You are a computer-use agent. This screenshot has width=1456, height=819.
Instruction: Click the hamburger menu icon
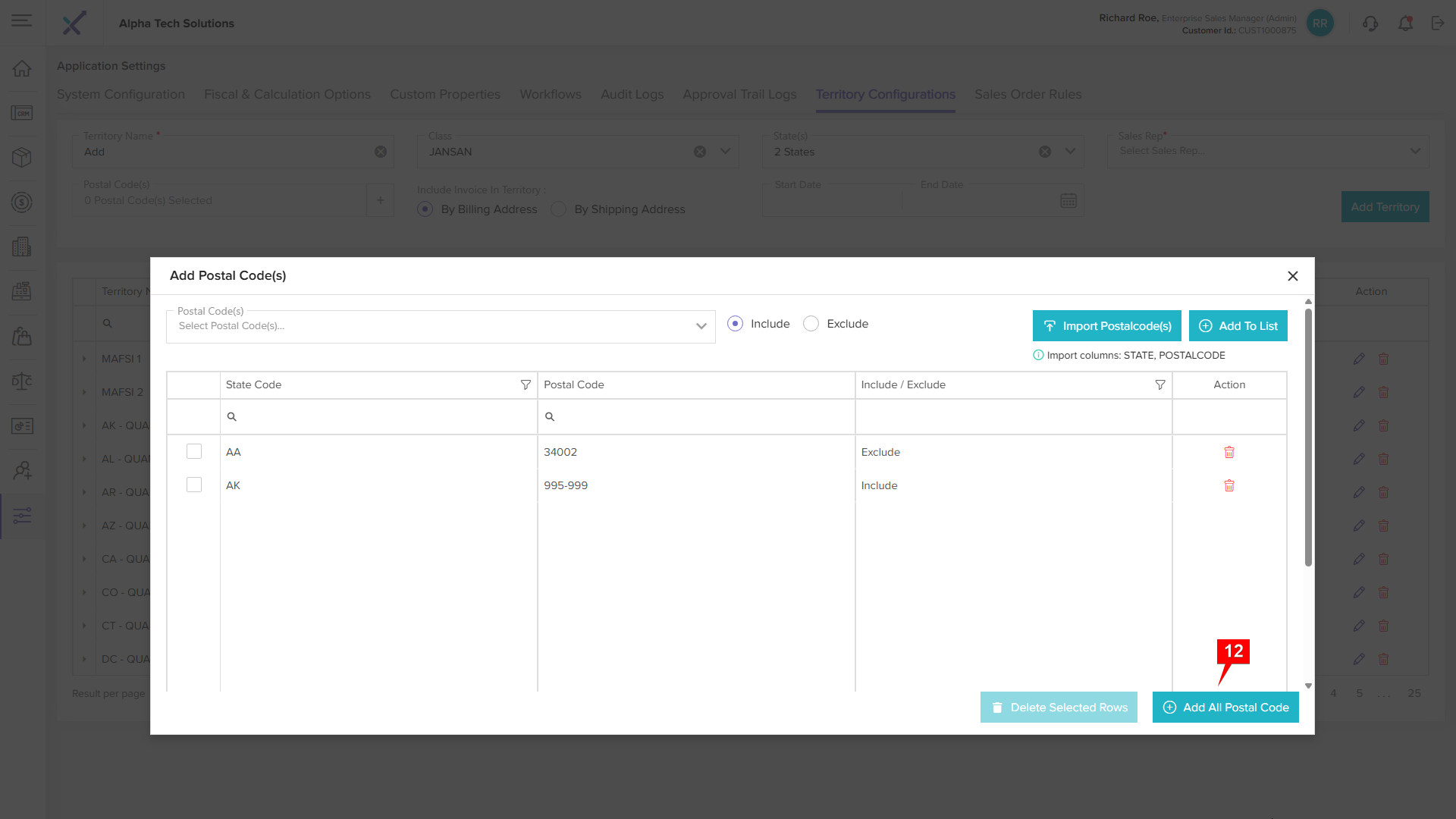point(22,20)
